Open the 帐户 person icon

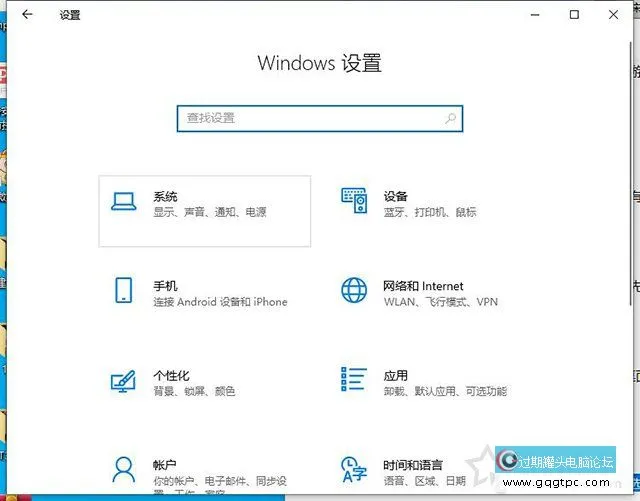[123, 470]
